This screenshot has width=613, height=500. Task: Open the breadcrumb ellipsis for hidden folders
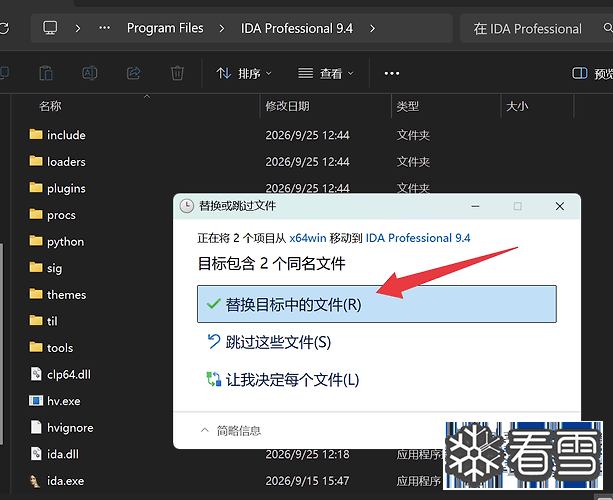click(104, 28)
